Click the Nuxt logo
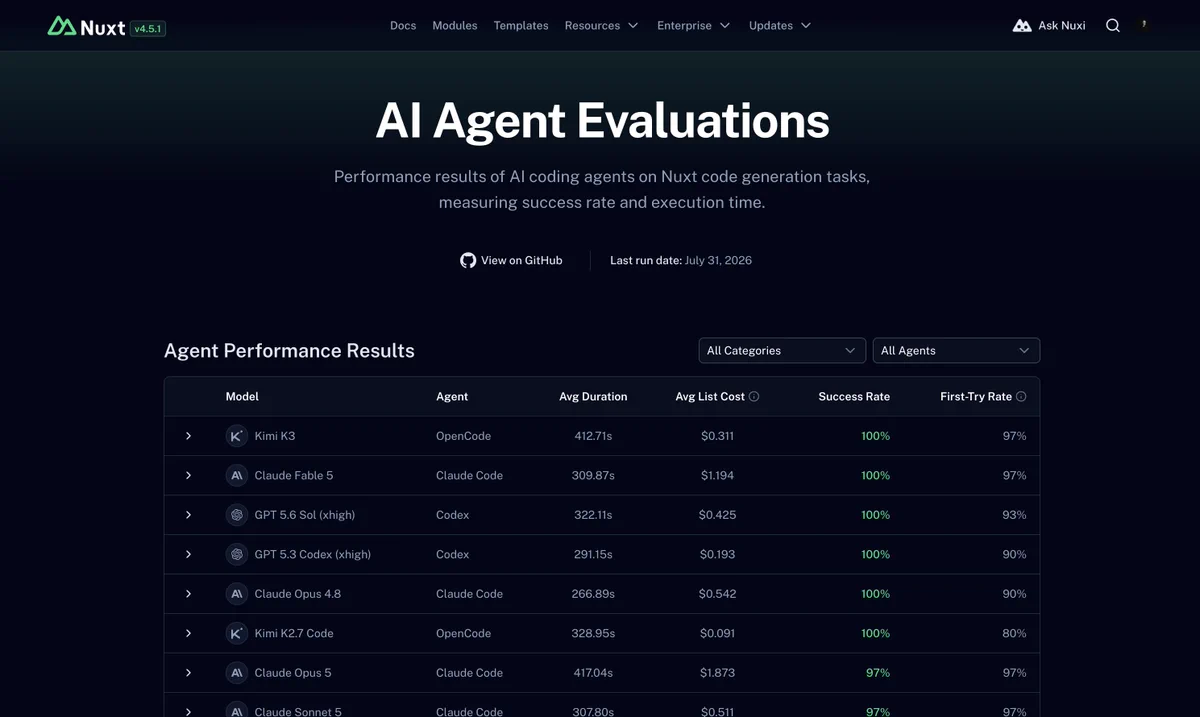 tap(86, 26)
